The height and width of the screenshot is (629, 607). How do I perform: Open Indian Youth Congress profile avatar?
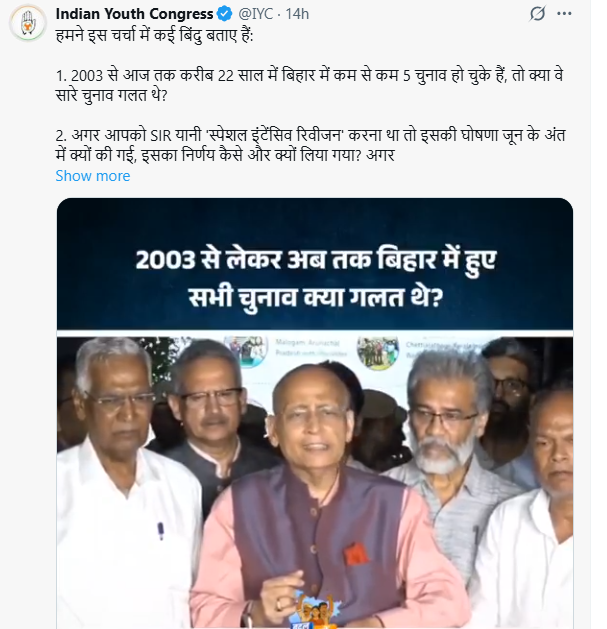[x=28, y=22]
